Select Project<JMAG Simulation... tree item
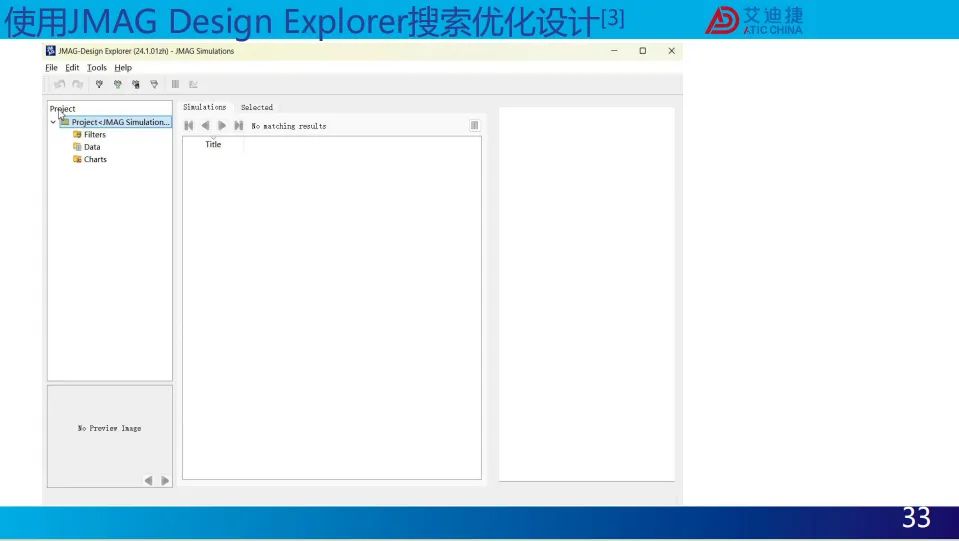This screenshot has width=959, height=541. (x=115, y=122)
